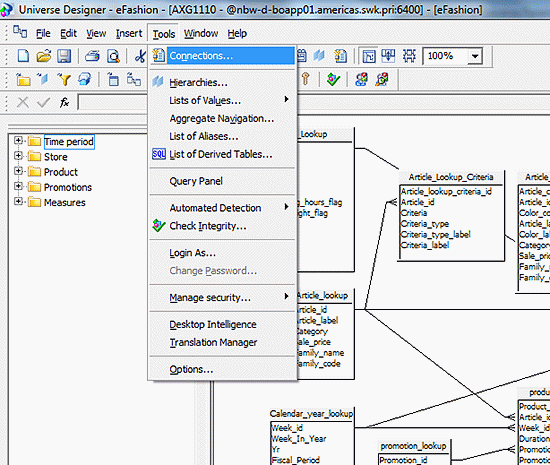Launch Translation Manager from menu
The image size is (550, 465).
tap(222, 342)
